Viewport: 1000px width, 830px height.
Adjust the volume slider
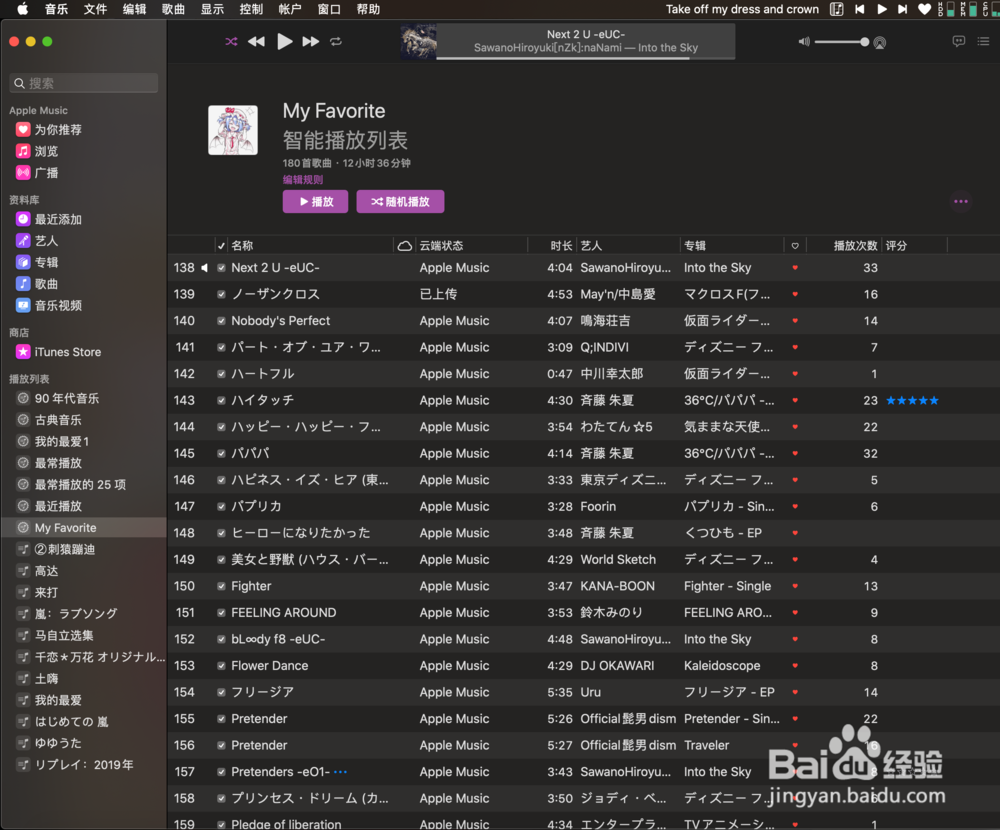point(841,42)
